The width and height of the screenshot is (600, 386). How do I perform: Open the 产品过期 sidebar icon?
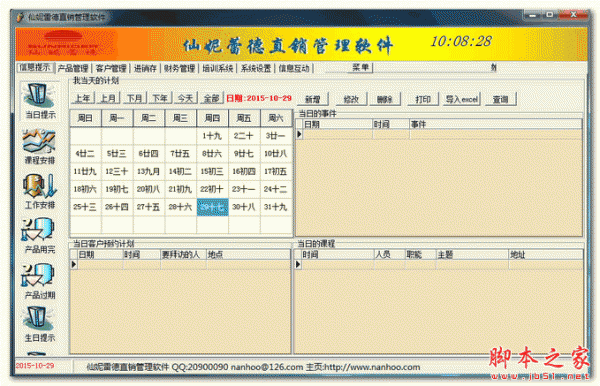click(40, 282)
